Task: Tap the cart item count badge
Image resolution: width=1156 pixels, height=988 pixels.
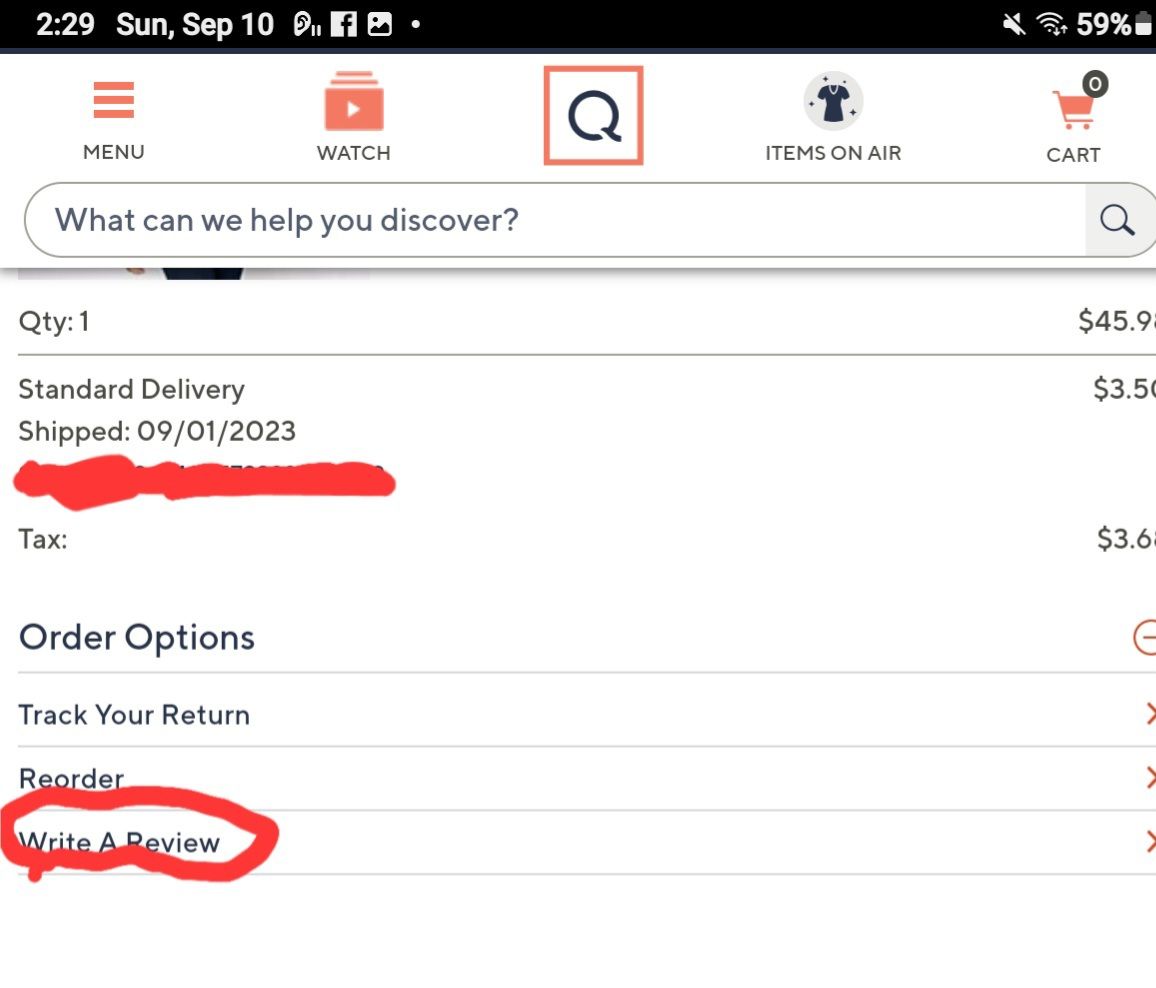Action: point(1095,84)
